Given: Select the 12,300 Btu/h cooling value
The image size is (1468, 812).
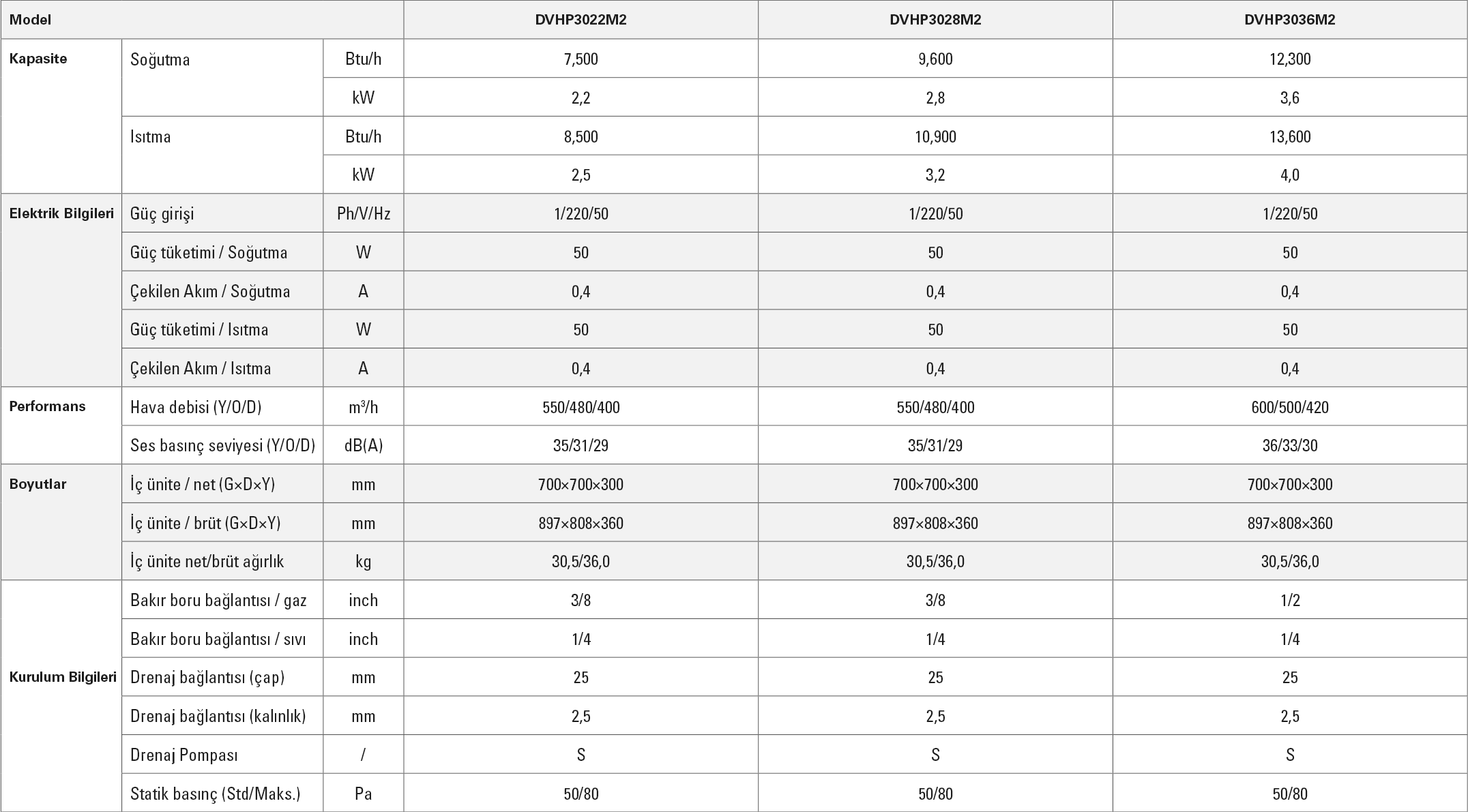Looking at the screenshot, I should pyautogui.click(x=1290, y=59).
